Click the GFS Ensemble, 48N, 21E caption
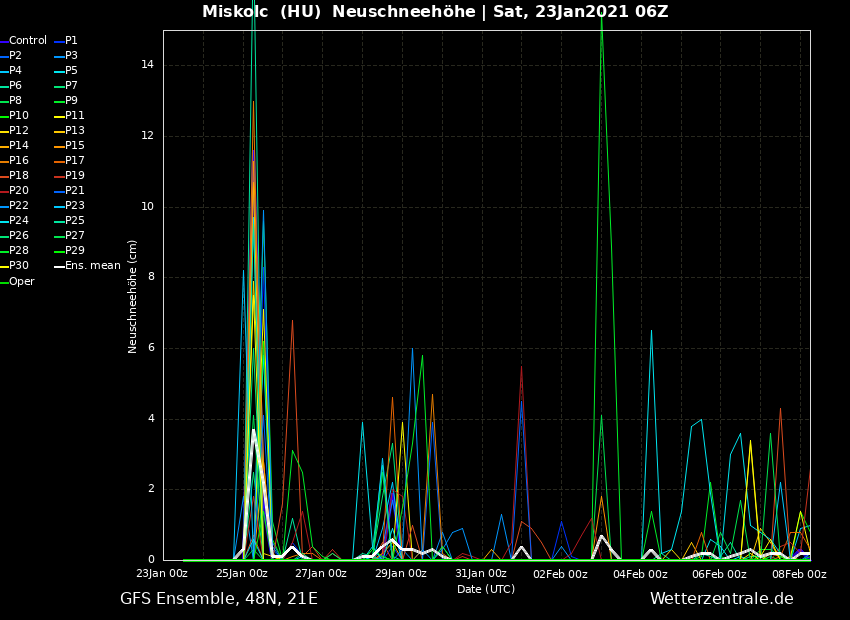 pyautogui.click(x=219, y=599)
